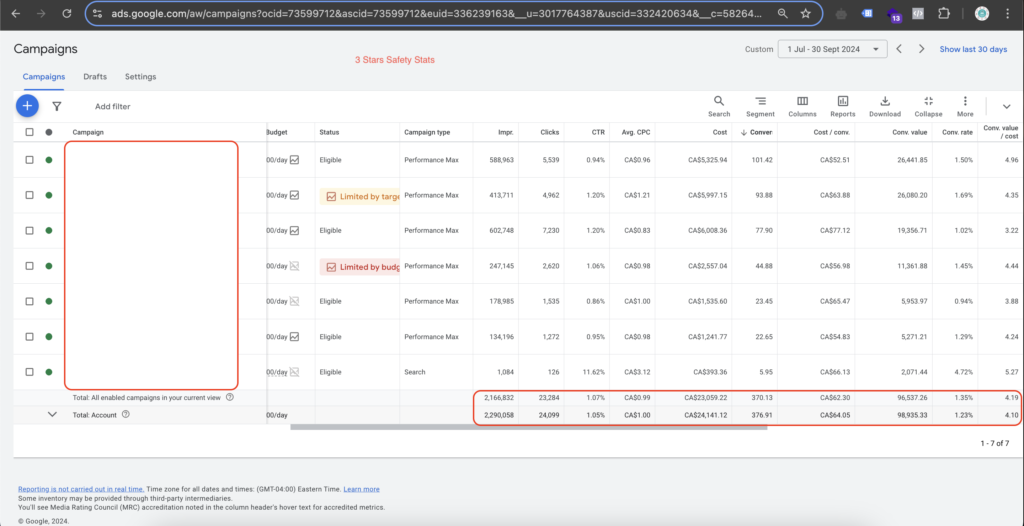1024x526 pixels.
Task: Select checkbox for 134,196 impressions row
Action: click(x=29, y=337)
